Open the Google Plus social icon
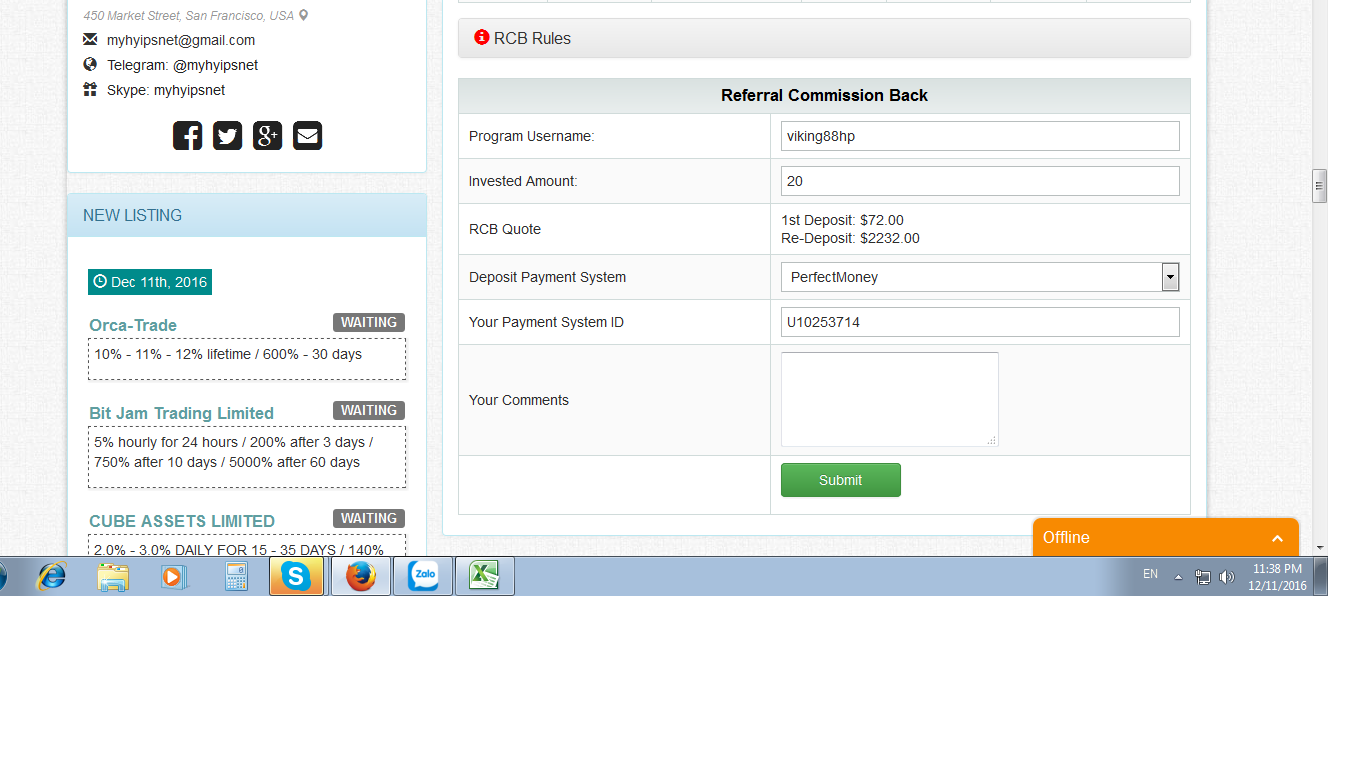 pyautogui.click(x=267, y=135)
